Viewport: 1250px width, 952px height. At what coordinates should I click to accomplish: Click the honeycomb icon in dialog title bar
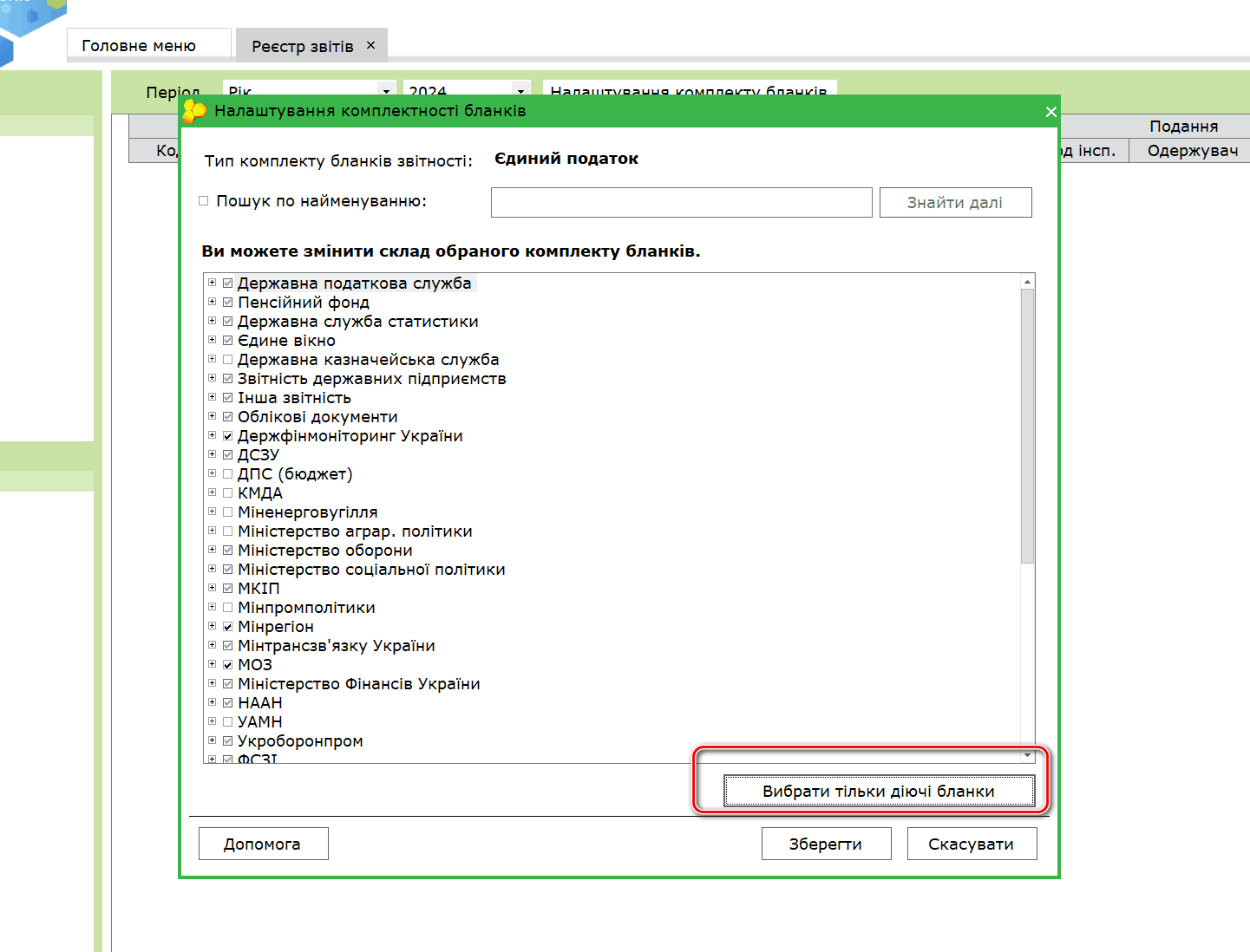(x=194, y=111)
